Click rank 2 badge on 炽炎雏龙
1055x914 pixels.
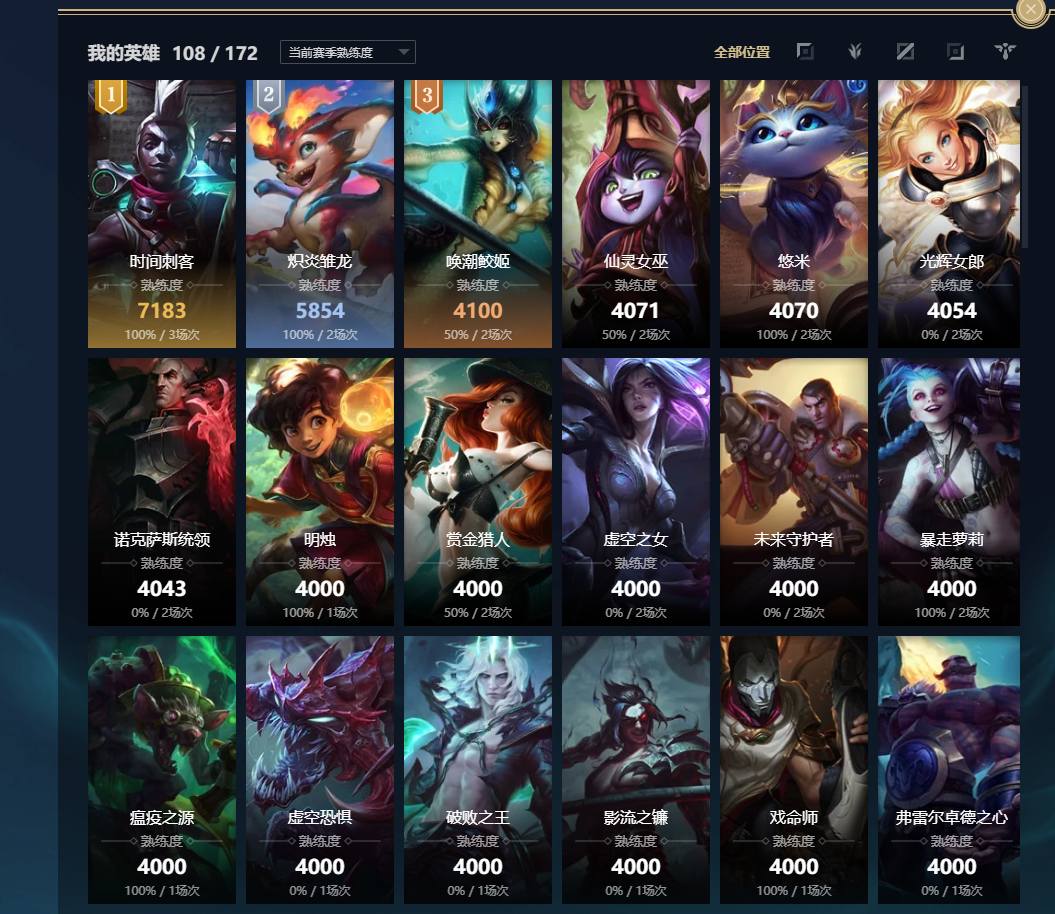269,96
